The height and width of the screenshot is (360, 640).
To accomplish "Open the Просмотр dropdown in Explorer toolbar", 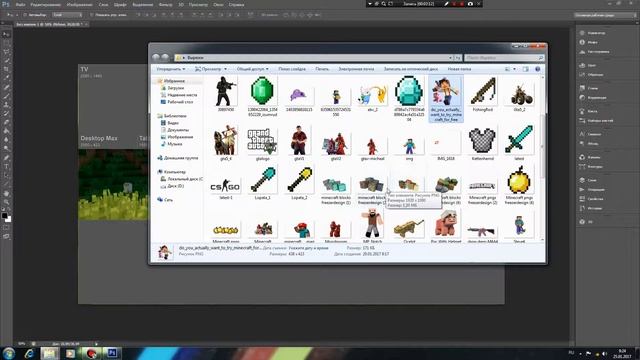I will [211, 69].
